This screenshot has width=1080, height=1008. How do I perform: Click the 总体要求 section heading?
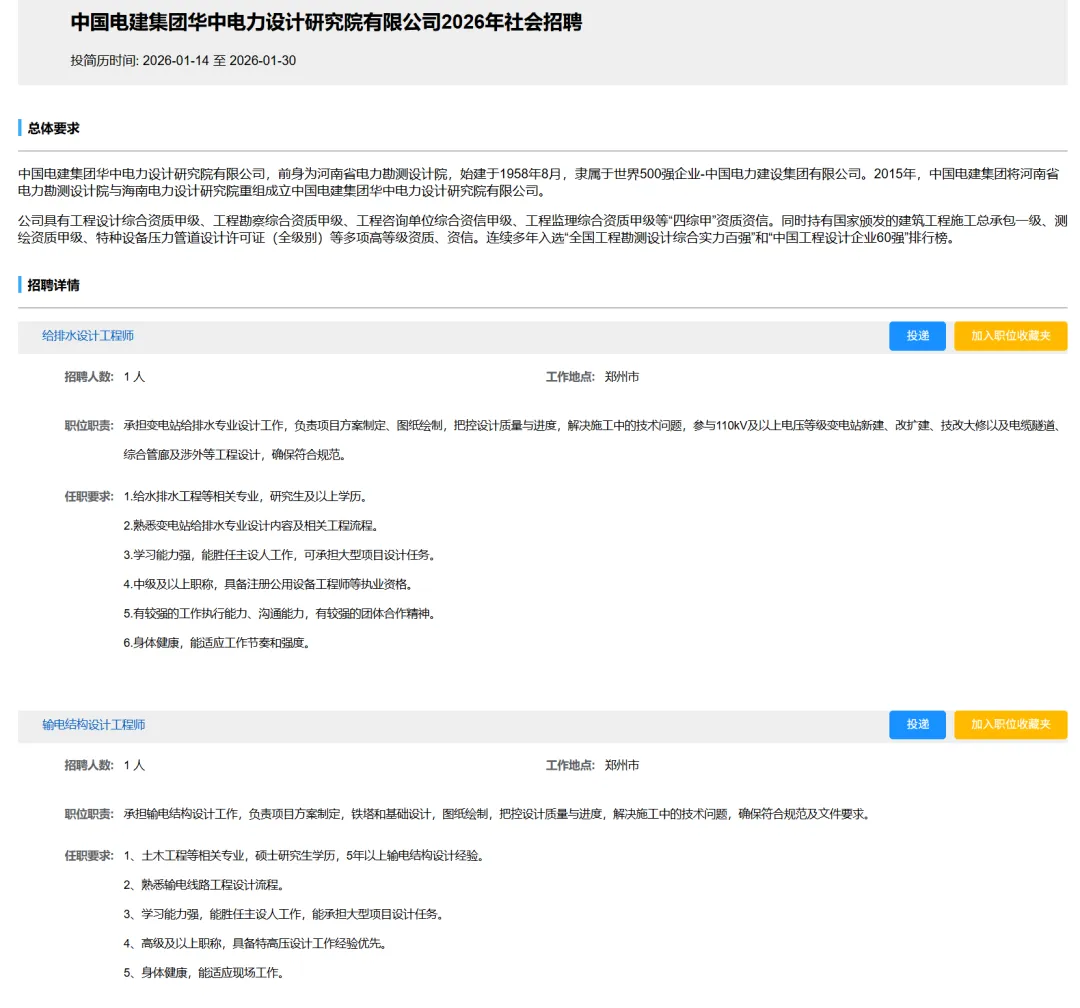pos(53,128)
